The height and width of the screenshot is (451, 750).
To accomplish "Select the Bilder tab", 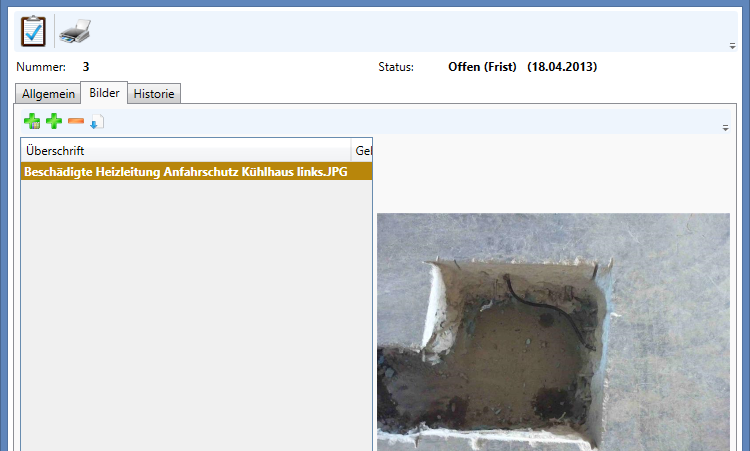I will tap(104, 93).
